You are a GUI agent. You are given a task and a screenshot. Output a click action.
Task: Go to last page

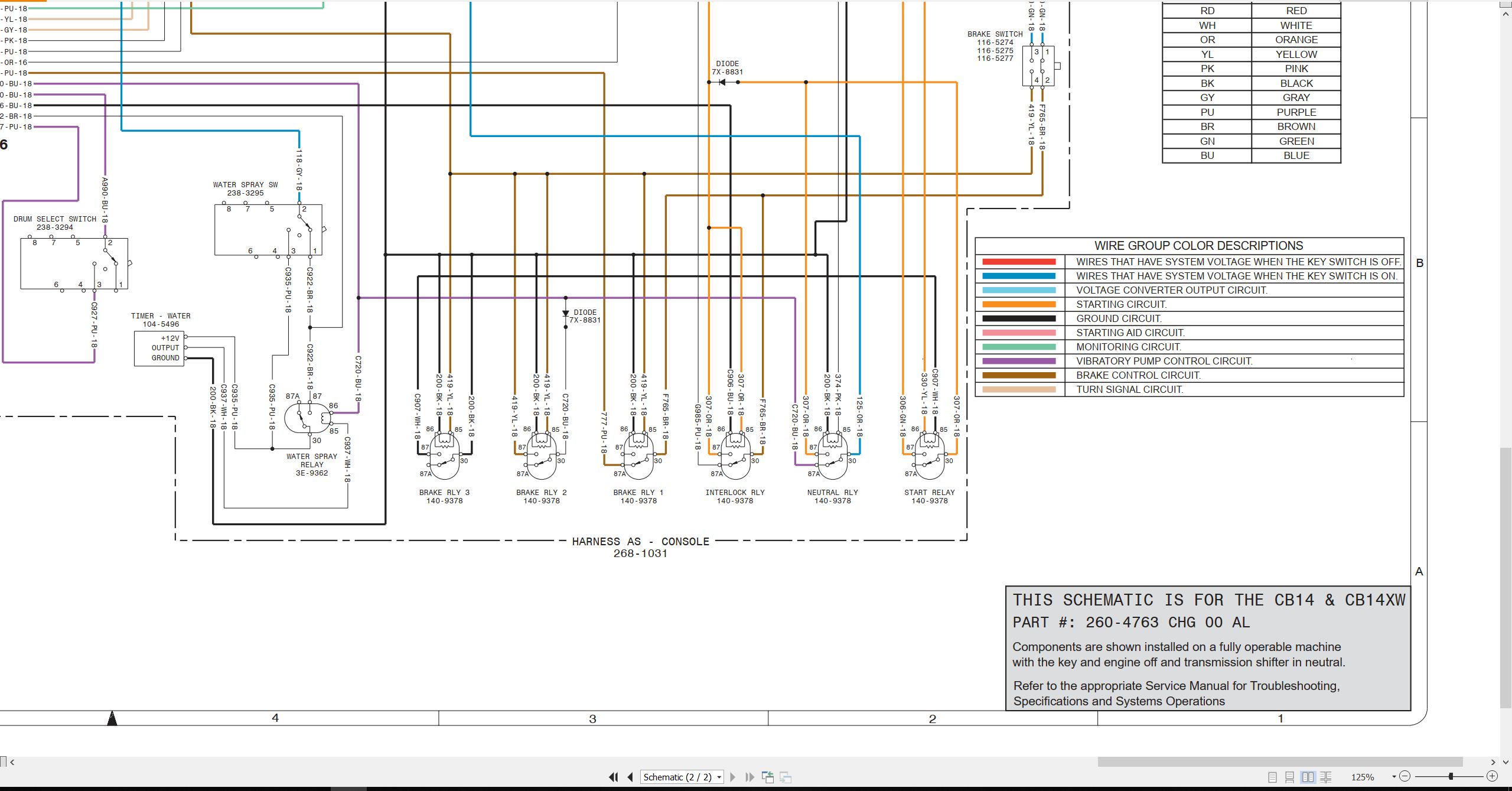[750, 777]
